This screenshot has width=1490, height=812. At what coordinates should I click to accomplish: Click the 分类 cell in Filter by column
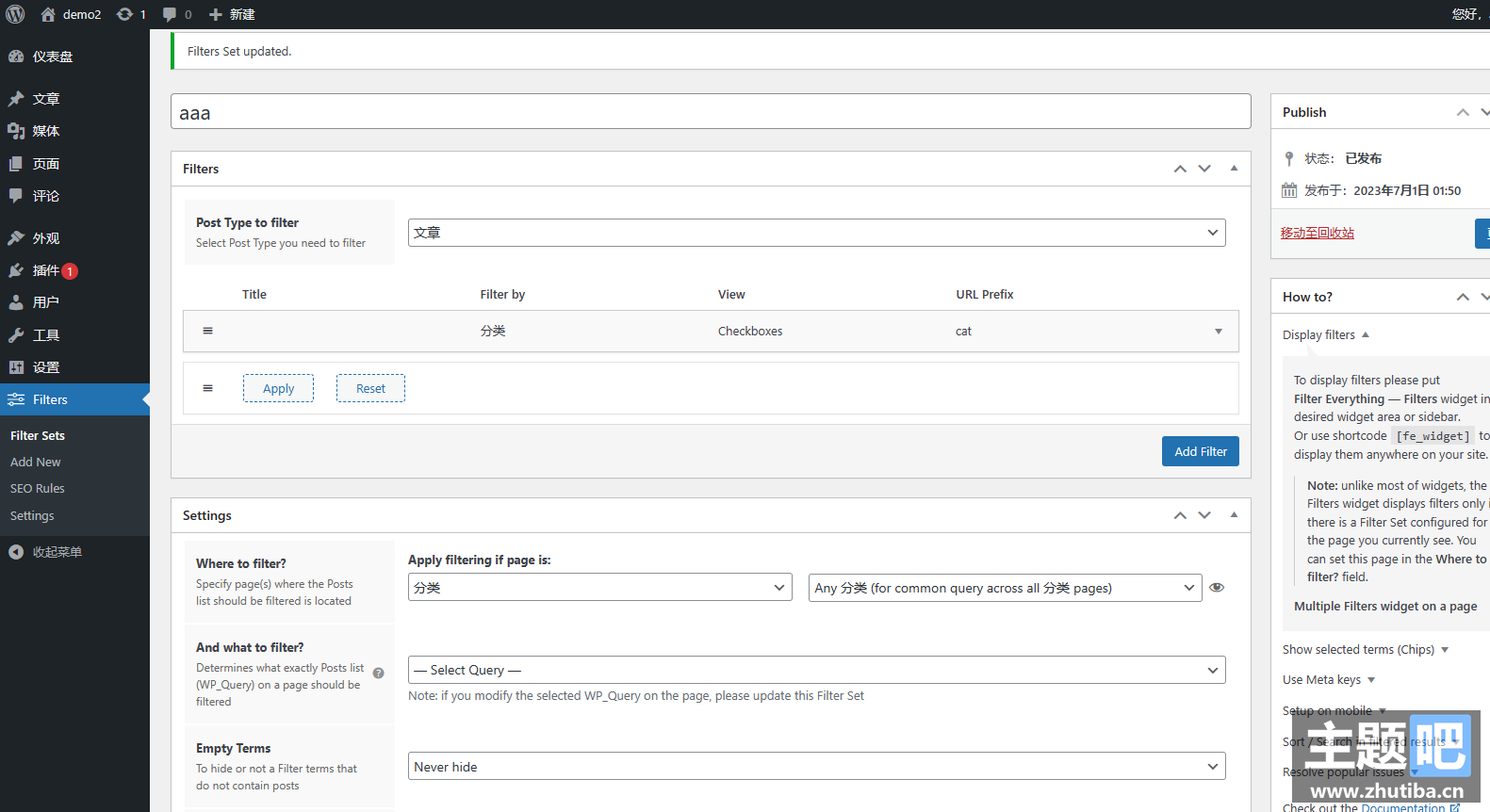coord(493,331)
